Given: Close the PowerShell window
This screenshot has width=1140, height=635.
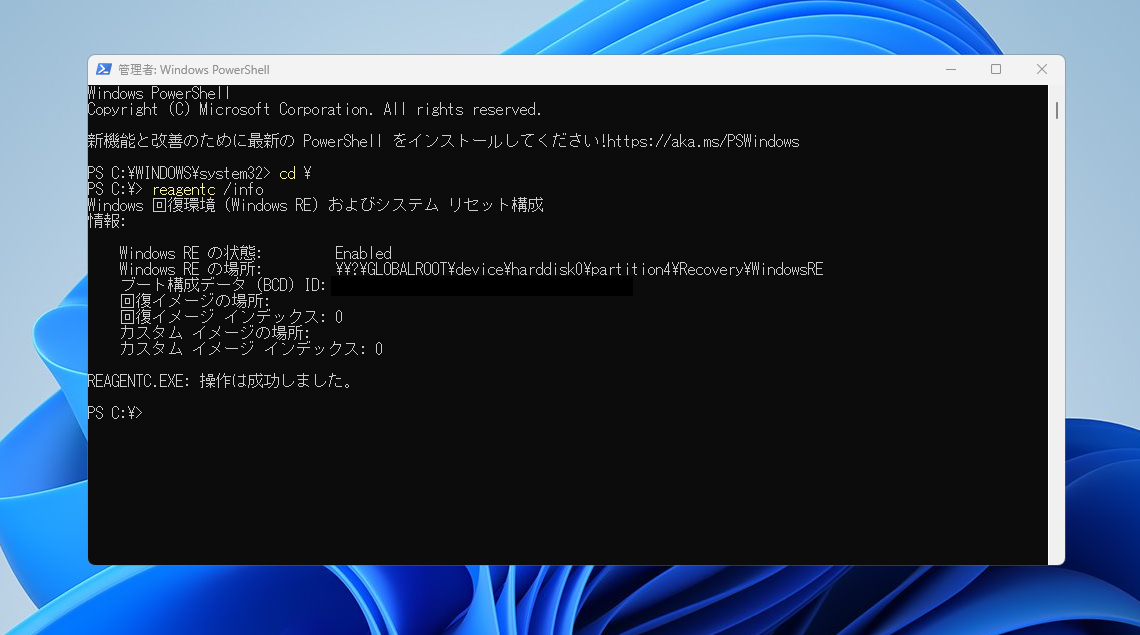Looking at the screenshot, I should [1042, 69].
